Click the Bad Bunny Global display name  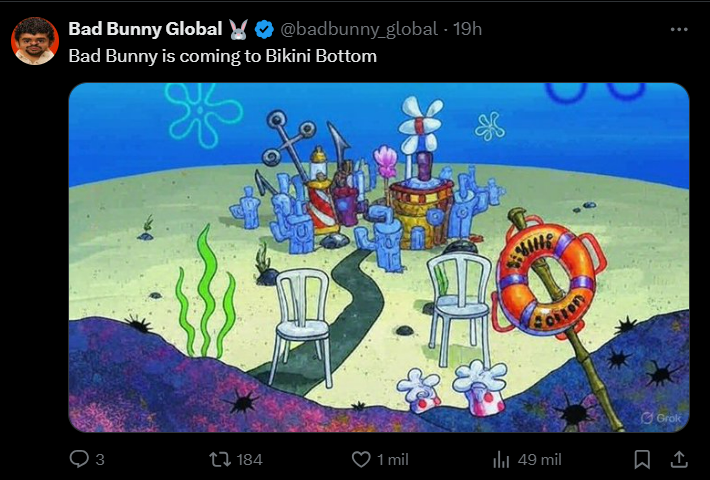pyautogui.click(x=145, y=29)
